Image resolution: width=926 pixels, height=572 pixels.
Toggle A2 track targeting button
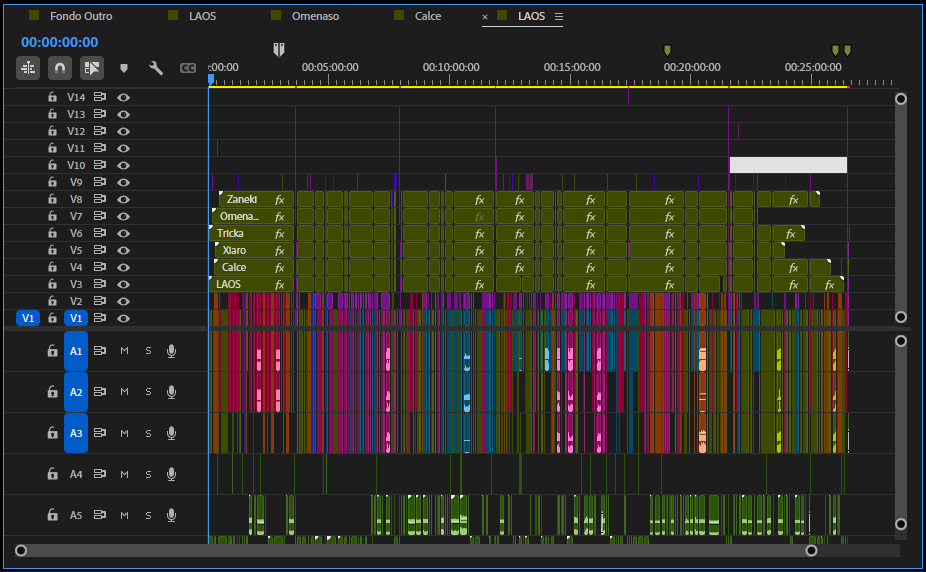click(76, 392)
